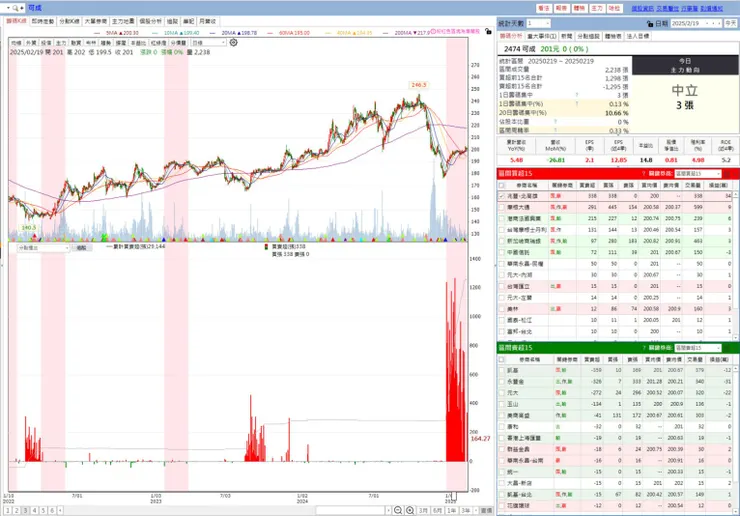Click the 行事曆 link in top bar
This screenshot has width=740, height=516.
[690, 8]
